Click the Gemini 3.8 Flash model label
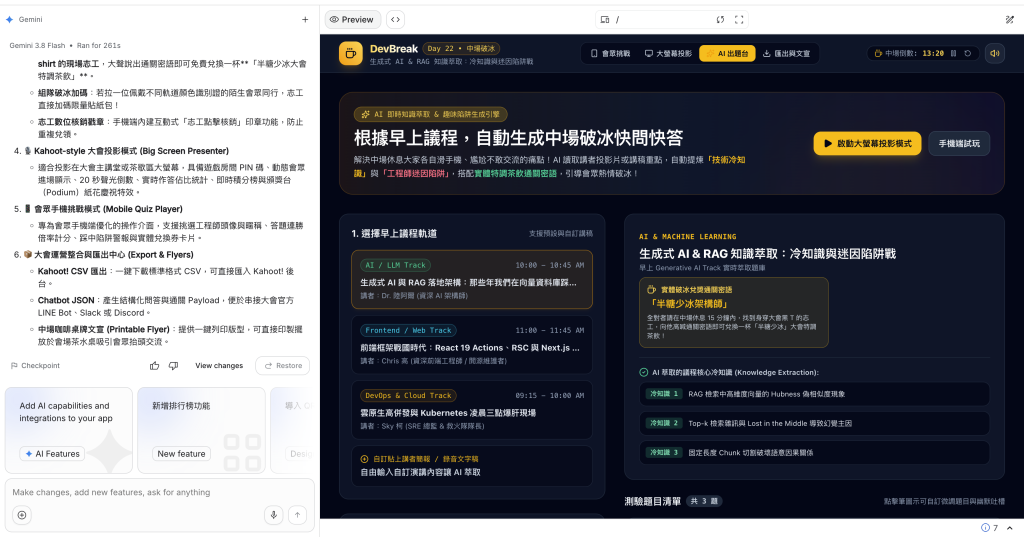 click(x=37, y=46)
